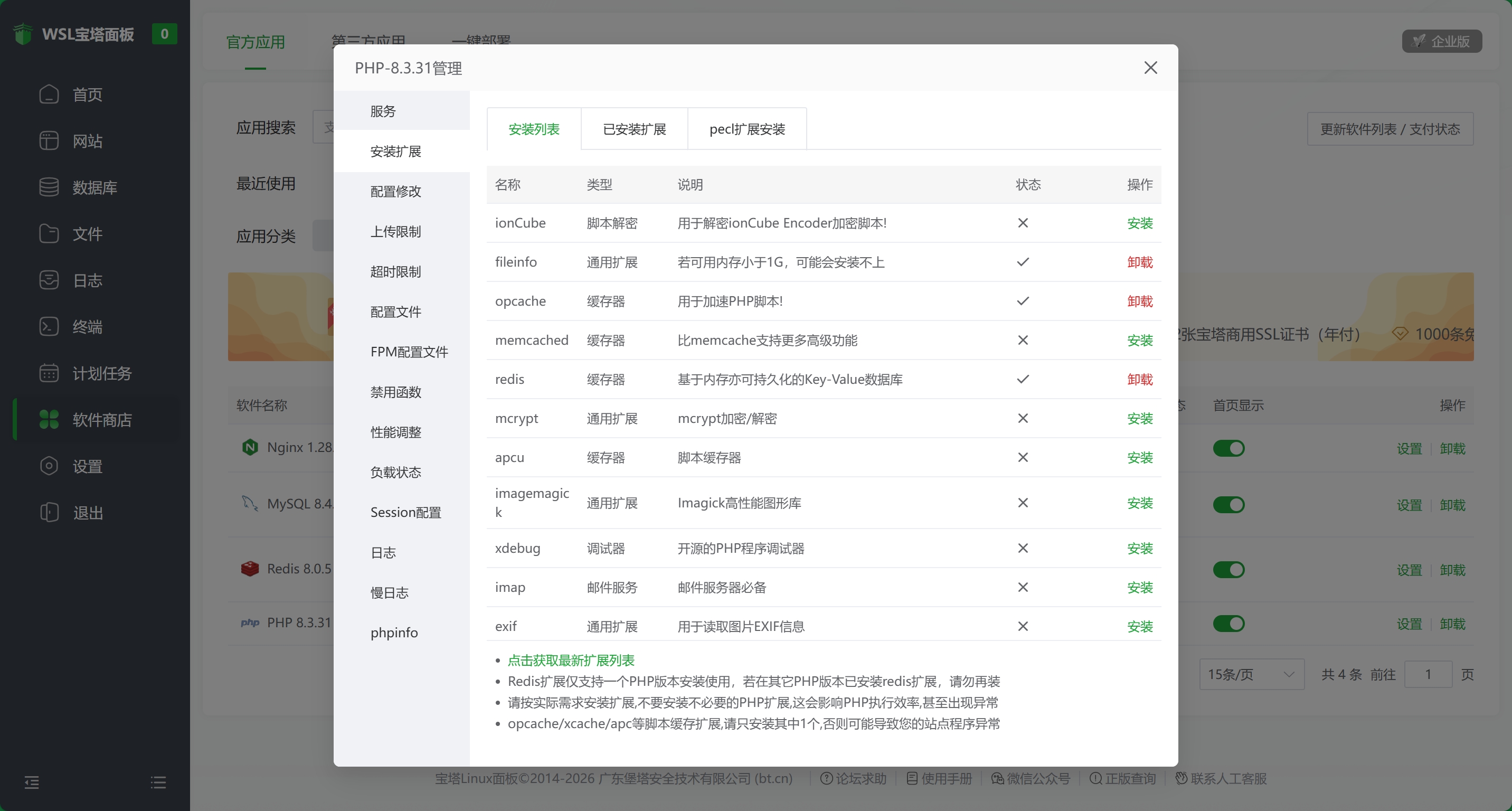1512x811 pixels.
Task: Open 禁用函数 in dialog menu
Action: [x=401, y=392]
